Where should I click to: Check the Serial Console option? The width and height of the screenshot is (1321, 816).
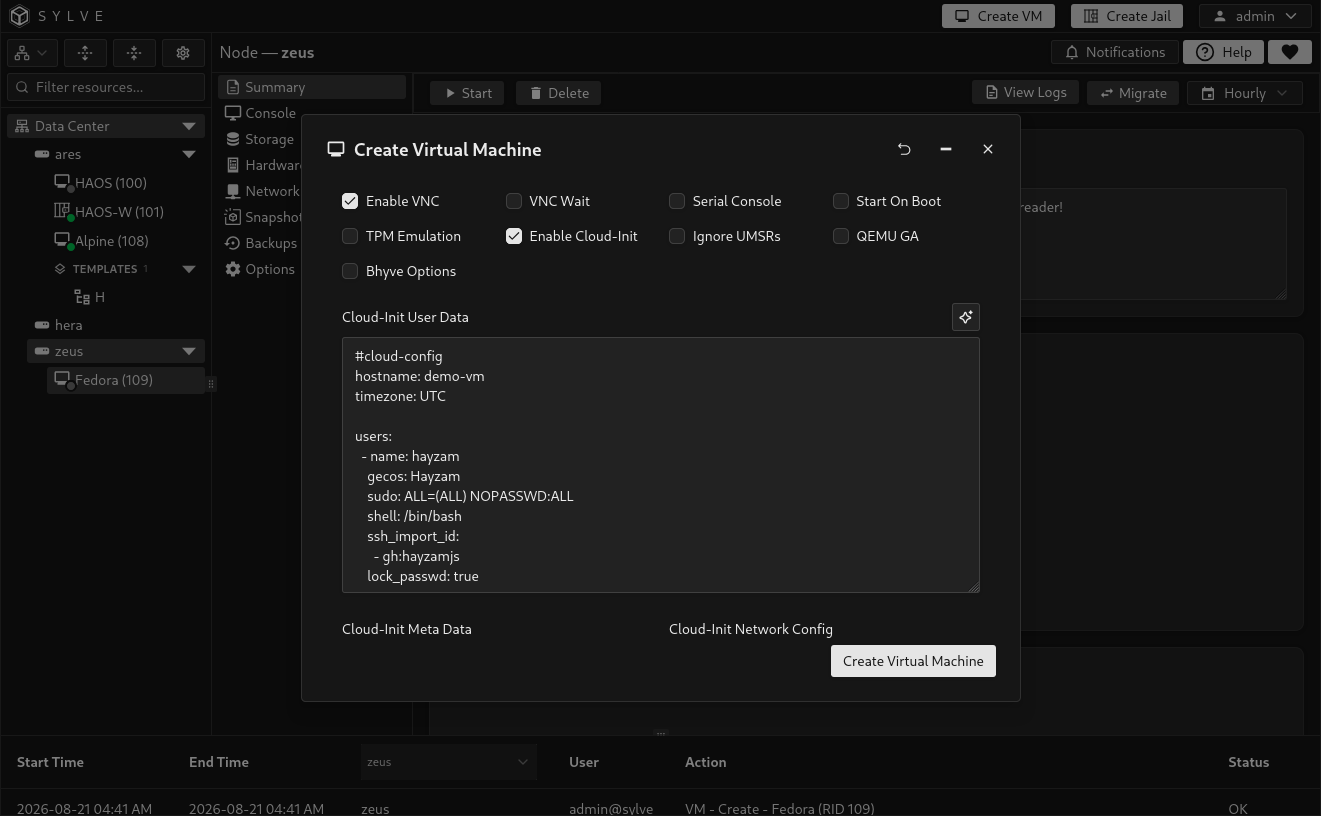(677, 201)
